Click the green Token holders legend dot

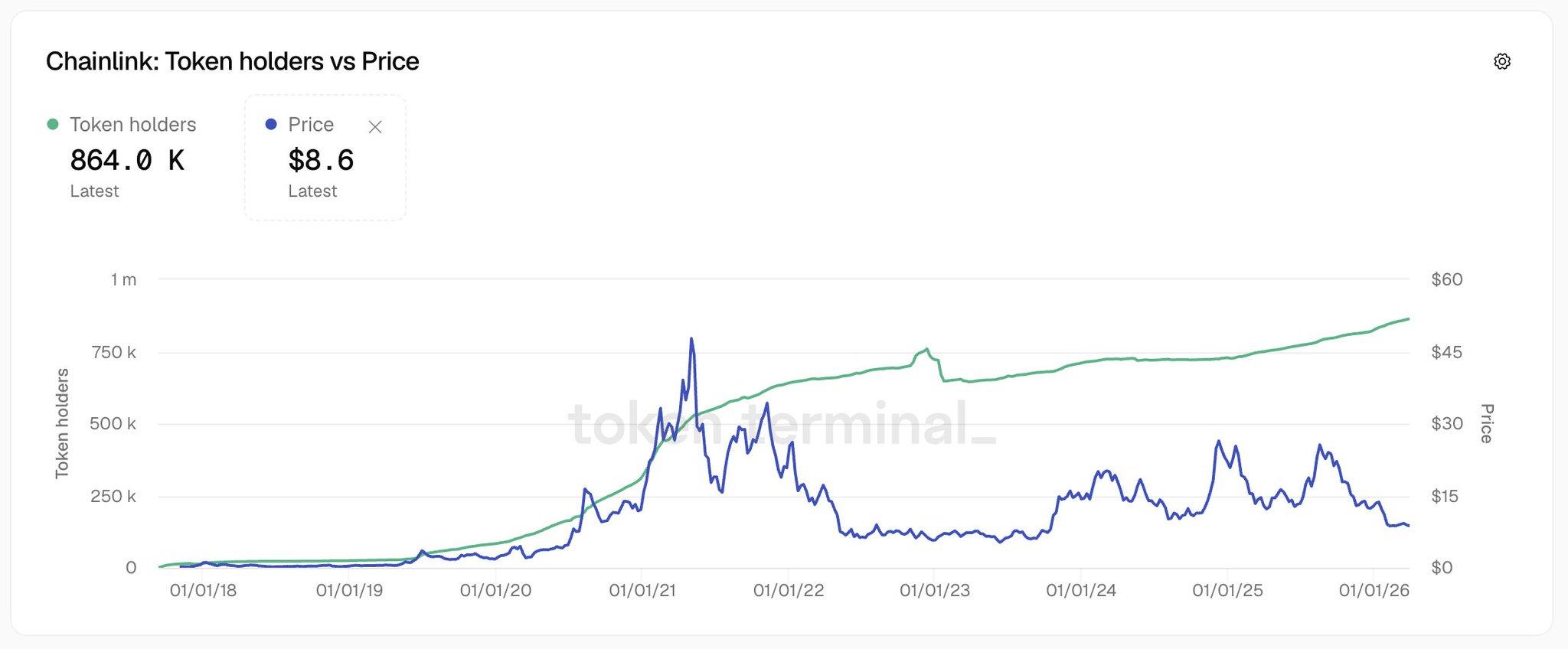coord(53,125)
